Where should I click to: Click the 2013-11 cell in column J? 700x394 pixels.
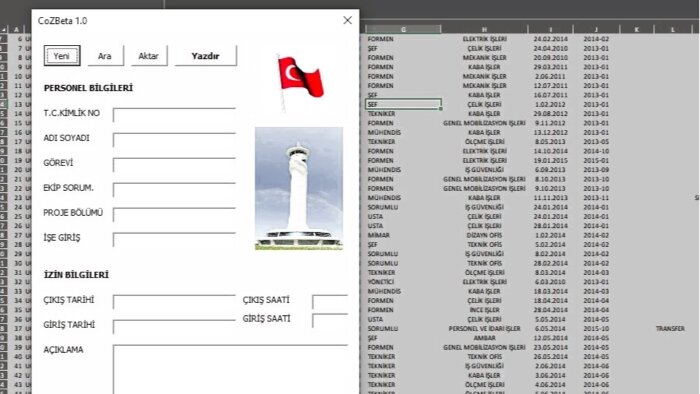[x=596, y=198]
